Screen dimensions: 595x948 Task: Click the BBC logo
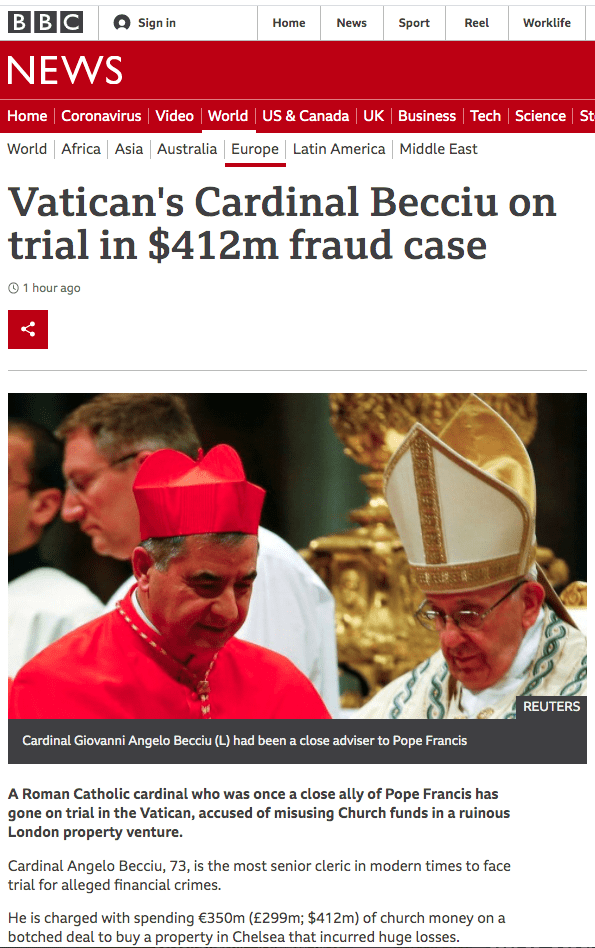45,22
